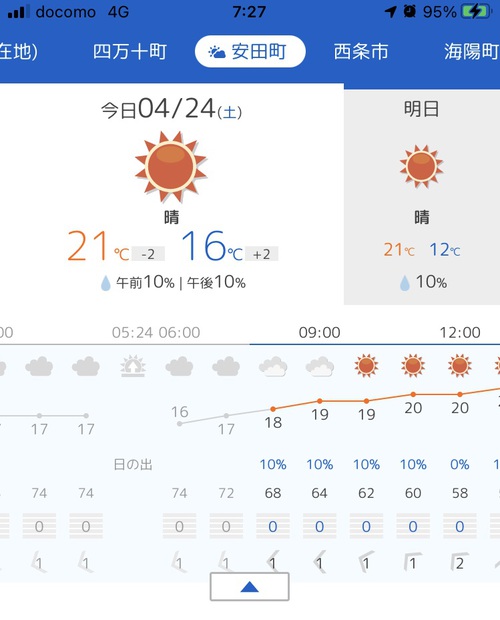Tap the wind direction arrow labeled 2
500x620 pixels.
(x=459, y=562)
